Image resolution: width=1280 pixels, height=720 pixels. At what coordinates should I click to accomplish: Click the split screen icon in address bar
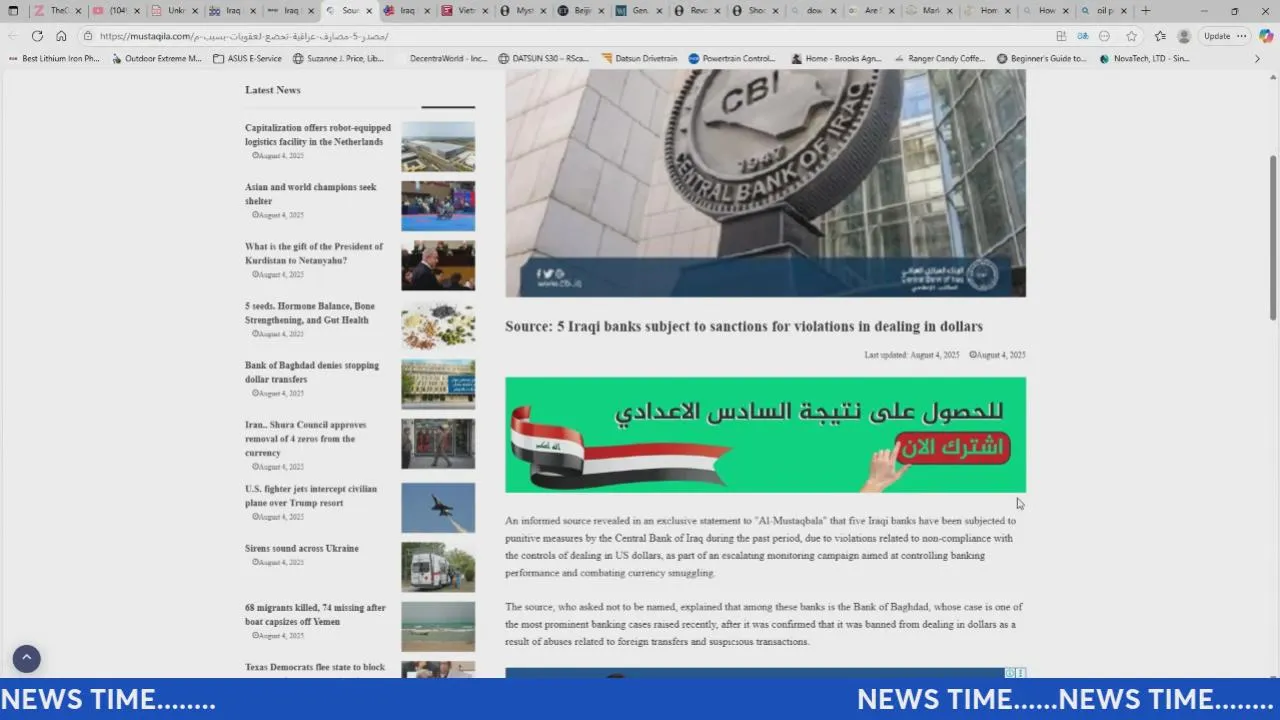1061,36
